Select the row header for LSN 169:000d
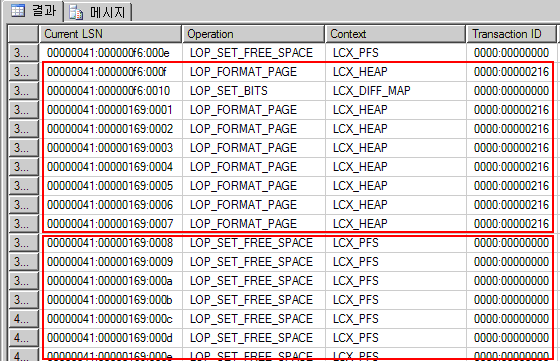Viewport: 560px width, 364px height. pyautogui.click(x=23, y=338)
